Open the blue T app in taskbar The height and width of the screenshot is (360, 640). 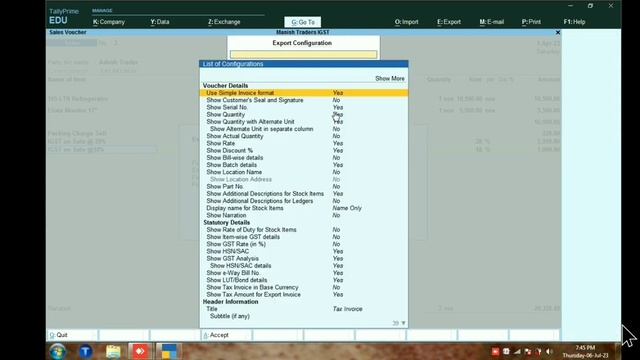click(86, 351)
